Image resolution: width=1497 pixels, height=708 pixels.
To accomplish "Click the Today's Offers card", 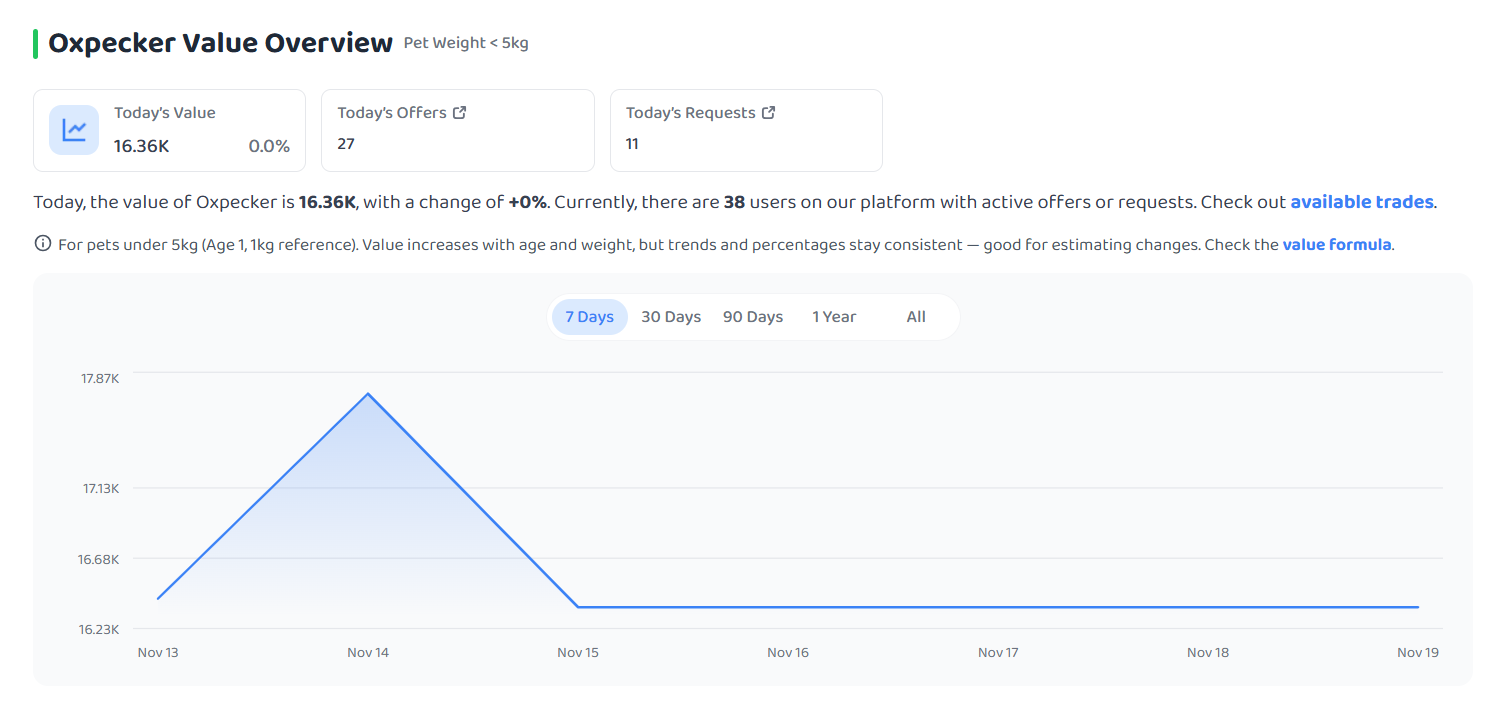I will coord(458,130).
